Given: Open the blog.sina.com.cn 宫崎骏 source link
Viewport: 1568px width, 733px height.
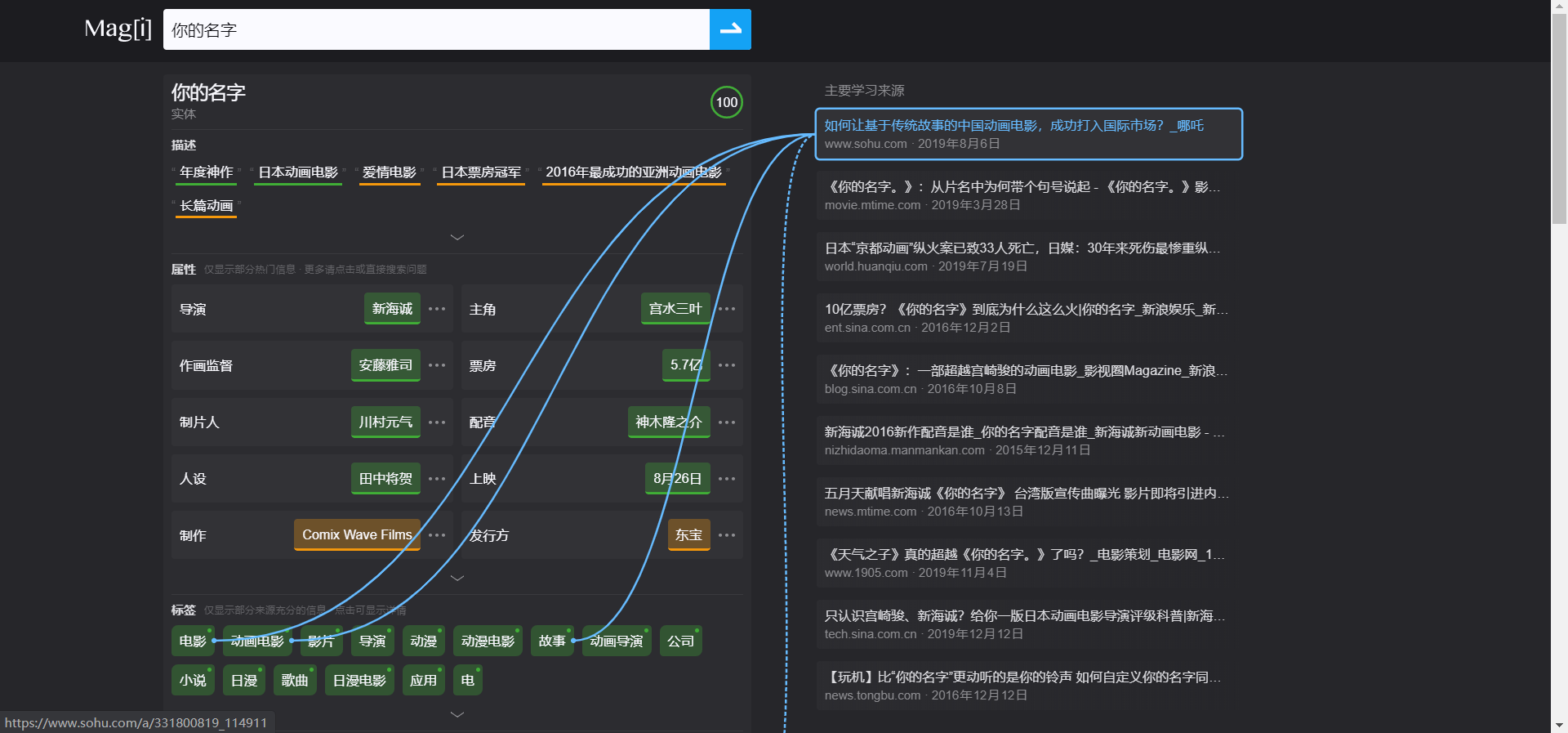Looking at the screenshot, I should coord(1029,379).
